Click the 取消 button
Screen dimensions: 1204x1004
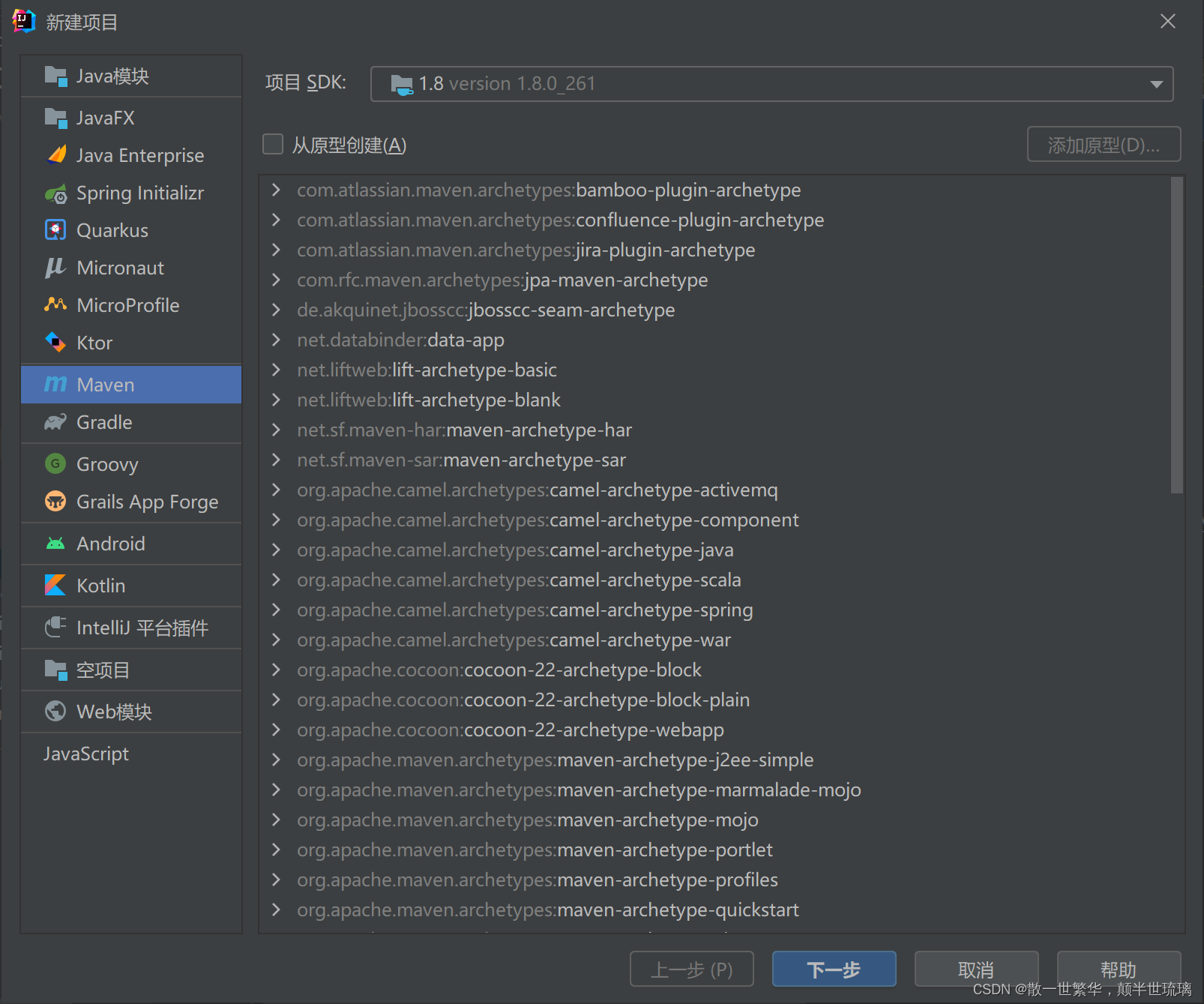coord(976,970)
